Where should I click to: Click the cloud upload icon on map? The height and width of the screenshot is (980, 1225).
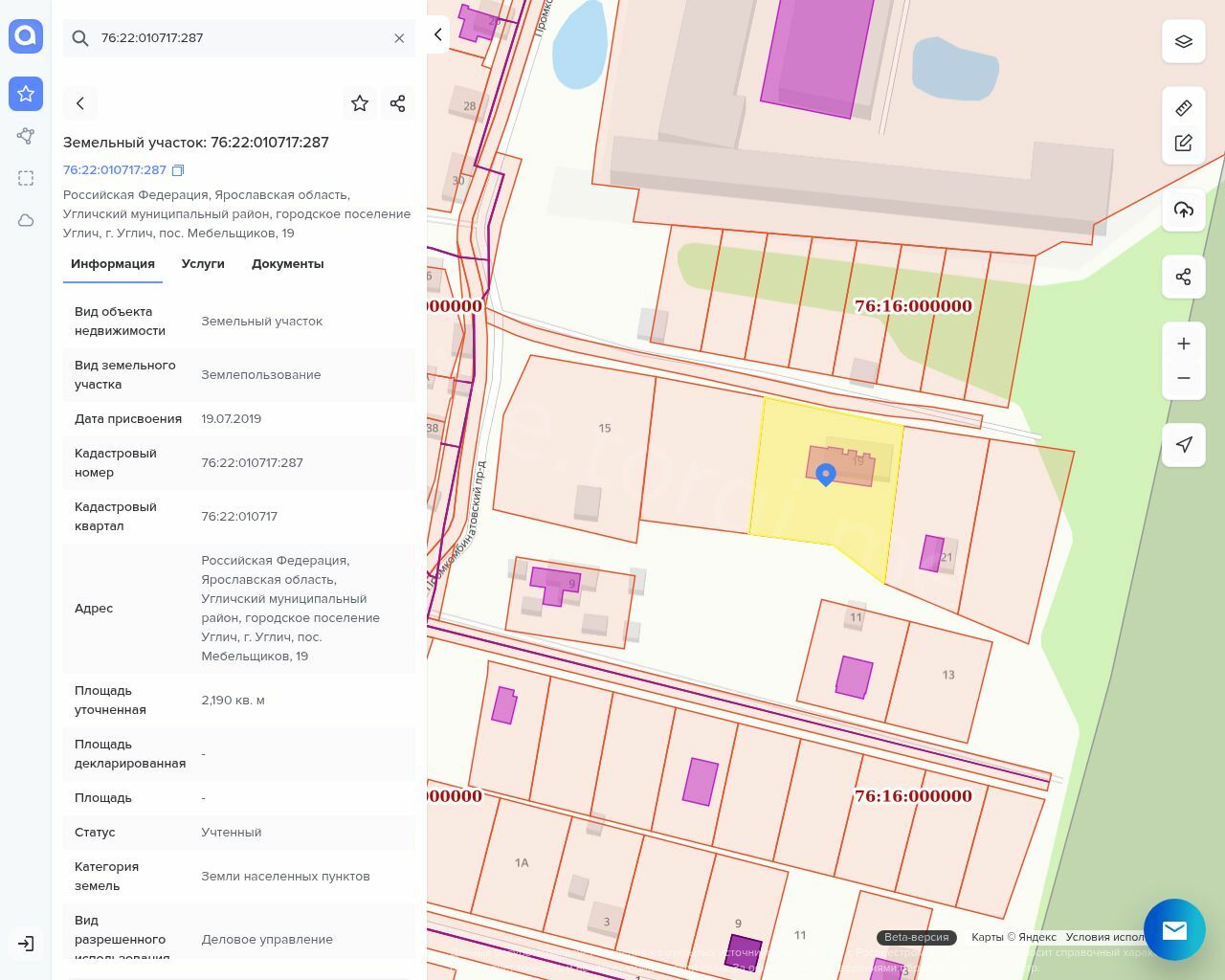(x=1183, y=210)
